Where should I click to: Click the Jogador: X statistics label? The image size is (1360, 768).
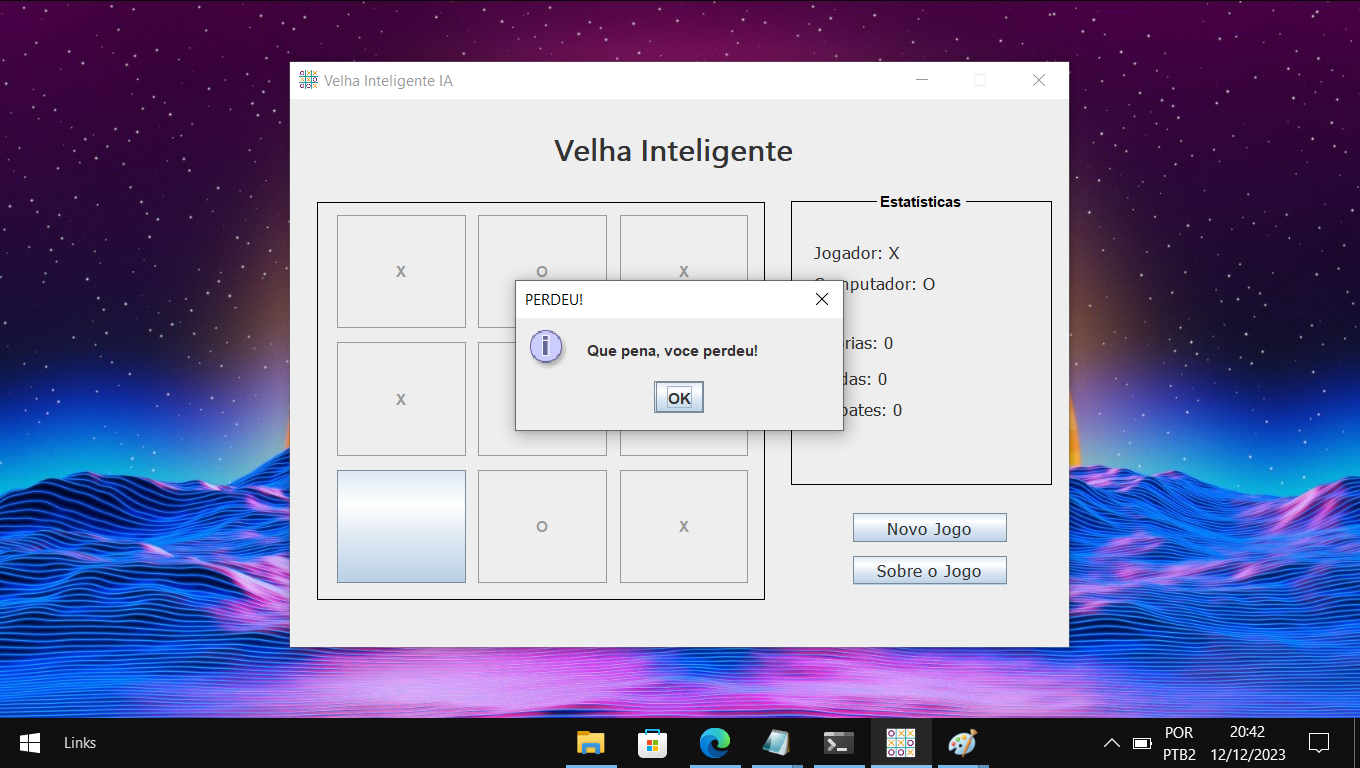click(856, 253)
